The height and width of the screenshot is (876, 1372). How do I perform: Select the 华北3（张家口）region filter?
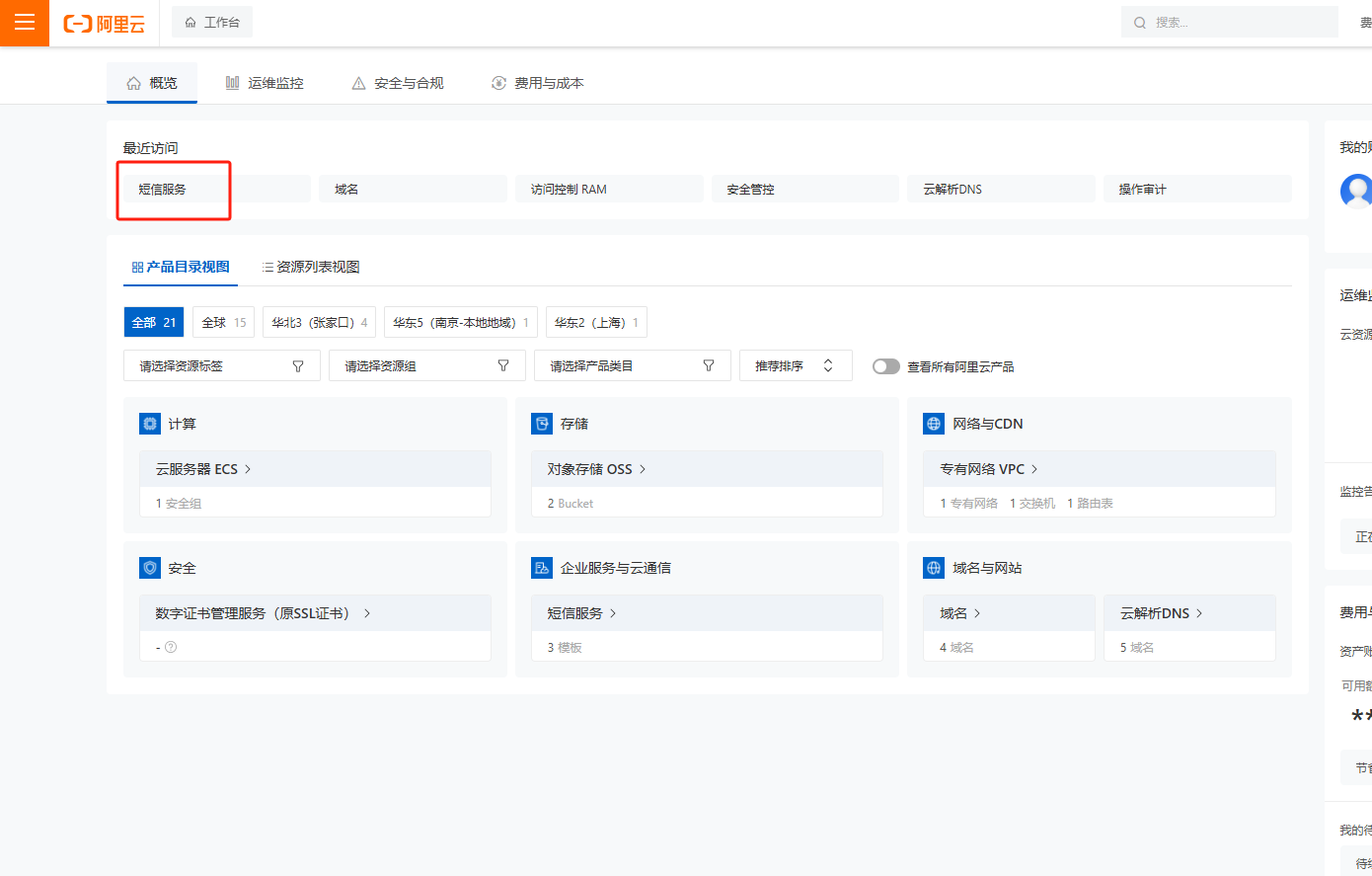[319, 322]
